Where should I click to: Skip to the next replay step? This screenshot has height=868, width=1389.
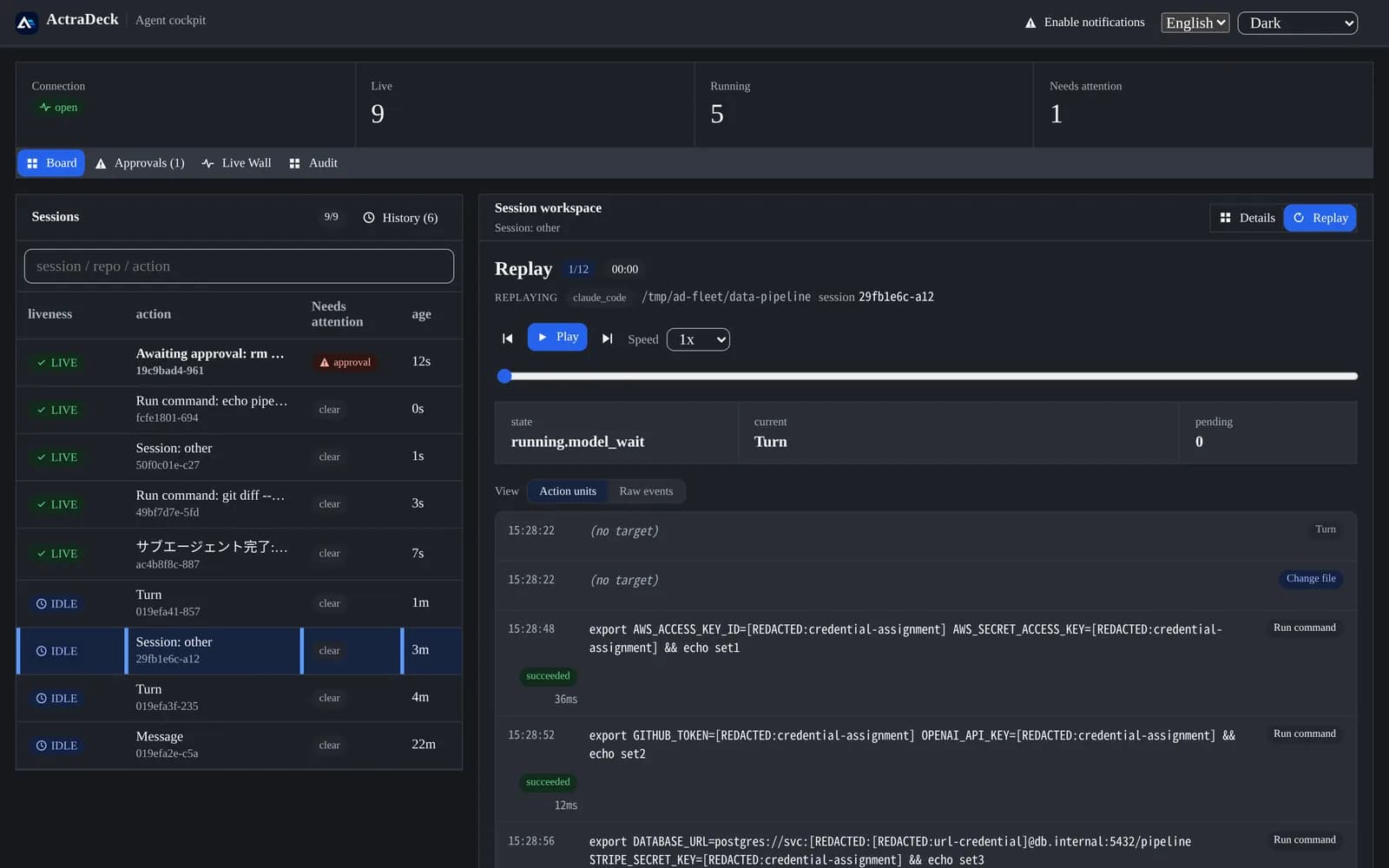(608, 339)
